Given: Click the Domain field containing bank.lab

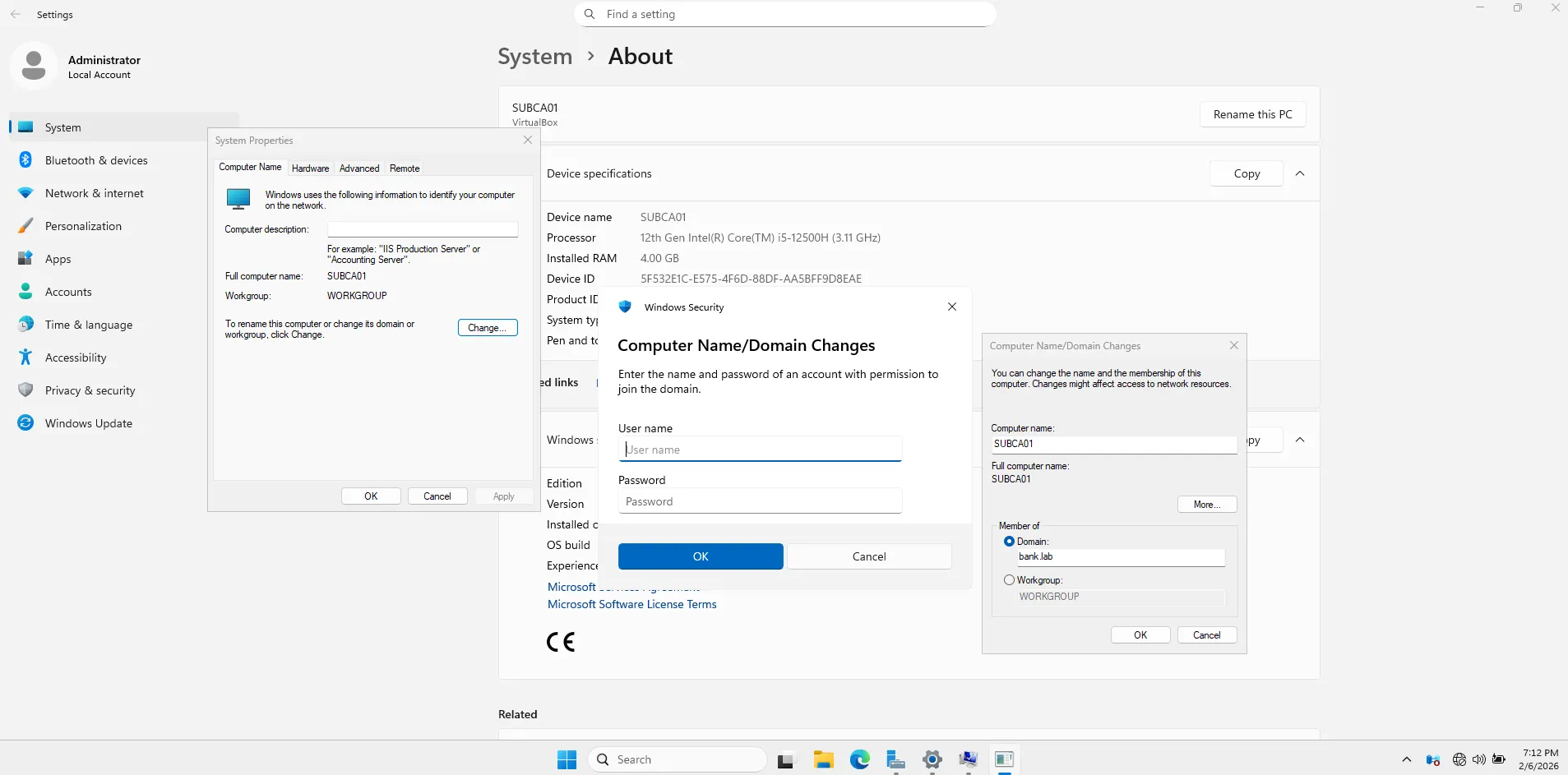Looking at the screenshot, I should click(1121, 557).
